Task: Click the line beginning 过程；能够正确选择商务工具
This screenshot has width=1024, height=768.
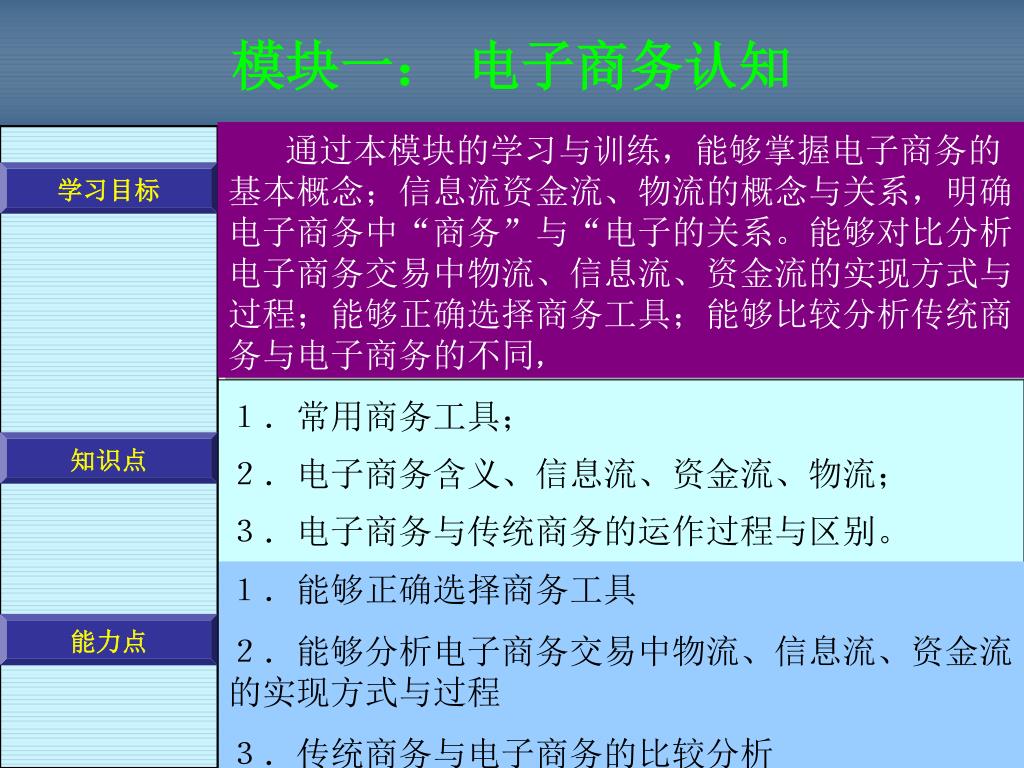Action: (620, 314)
